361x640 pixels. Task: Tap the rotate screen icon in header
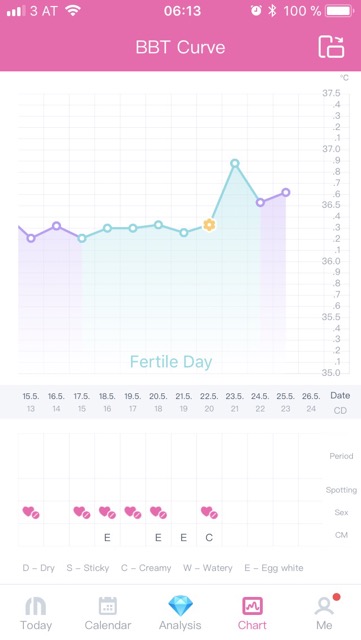(x=331, y=47)
